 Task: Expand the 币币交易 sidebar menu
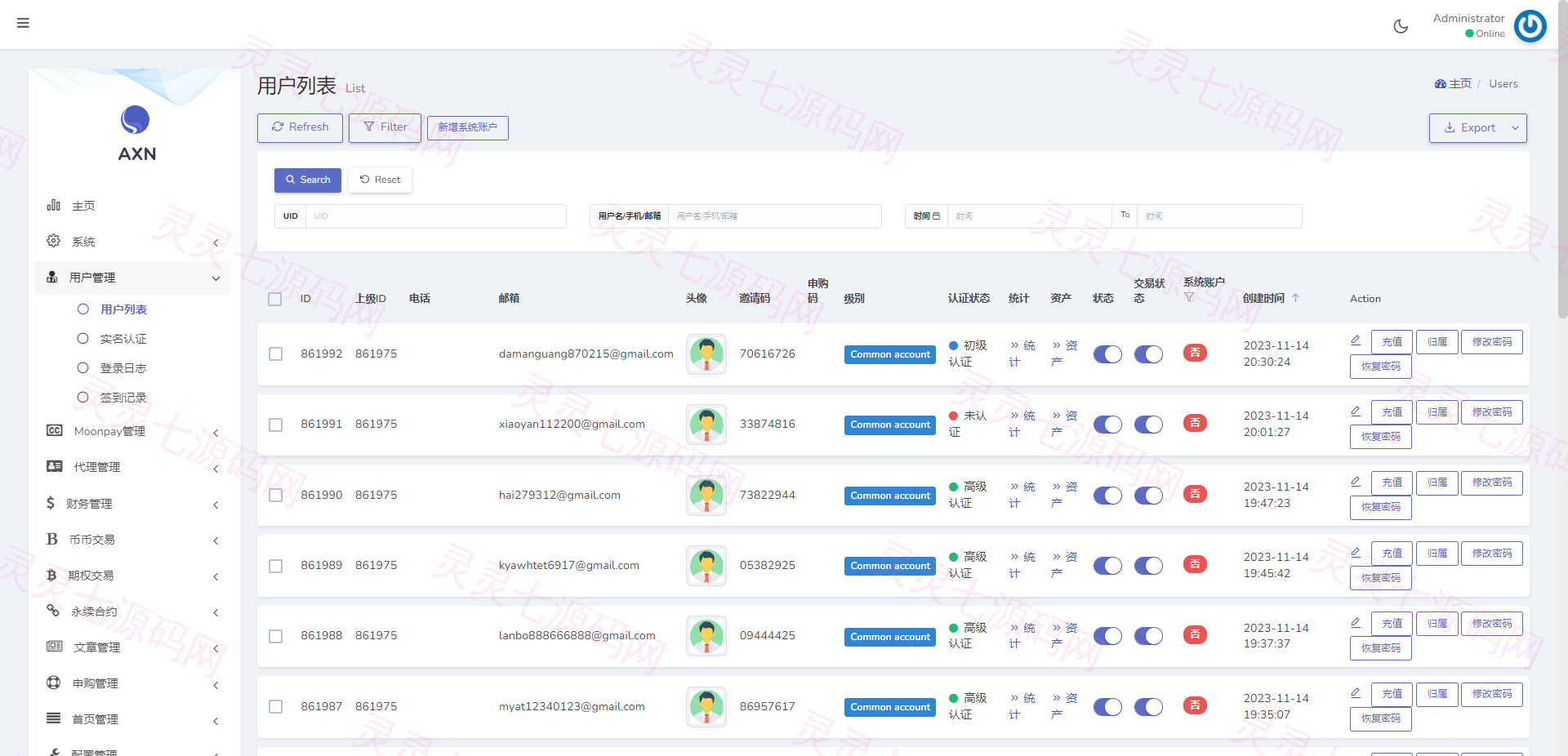coord(132,540)
